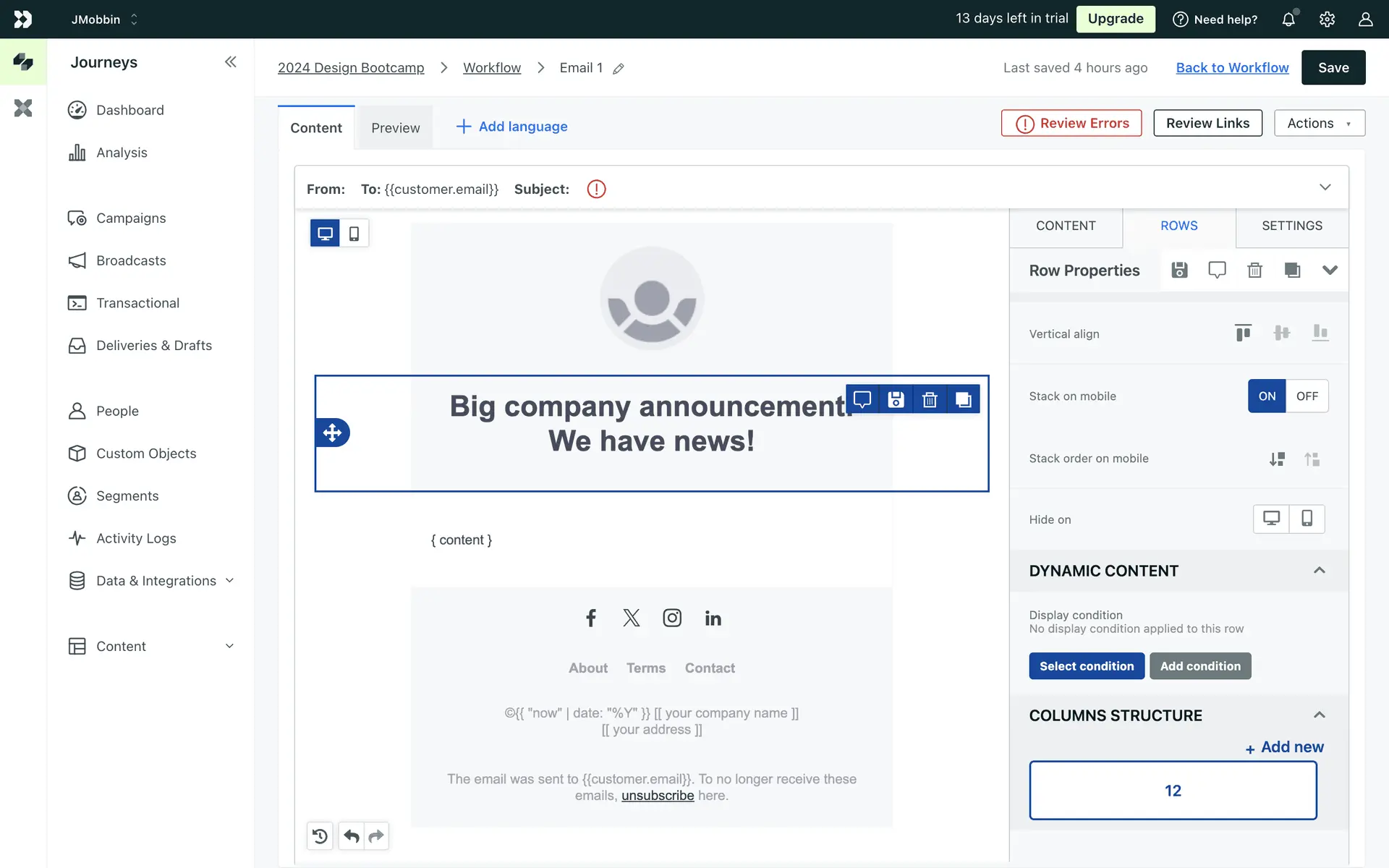Collapse the Dynamic Content section
1389x868 pixels.
coord(1319,571)
